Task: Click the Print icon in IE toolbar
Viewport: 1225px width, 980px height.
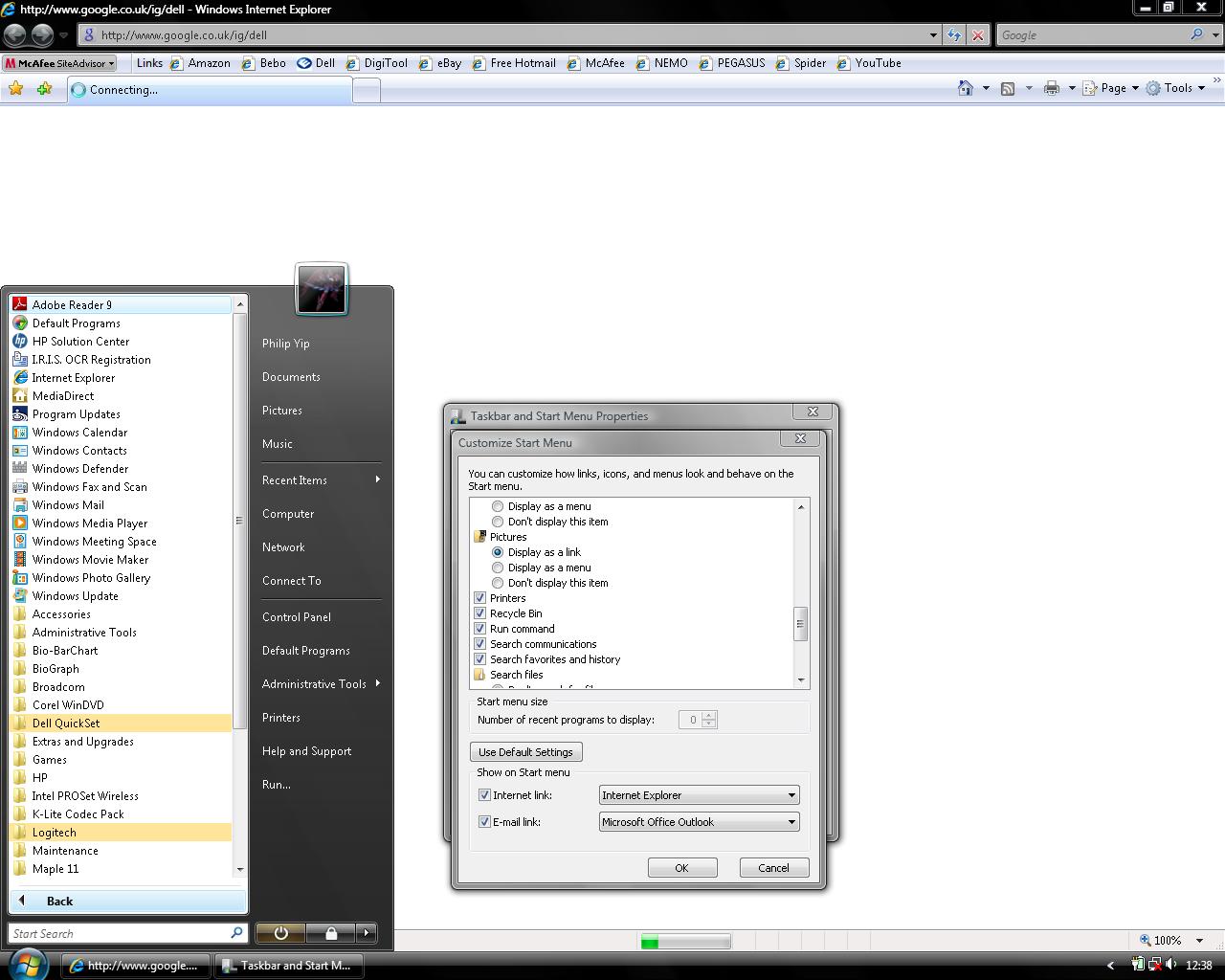Action: 1052,88
